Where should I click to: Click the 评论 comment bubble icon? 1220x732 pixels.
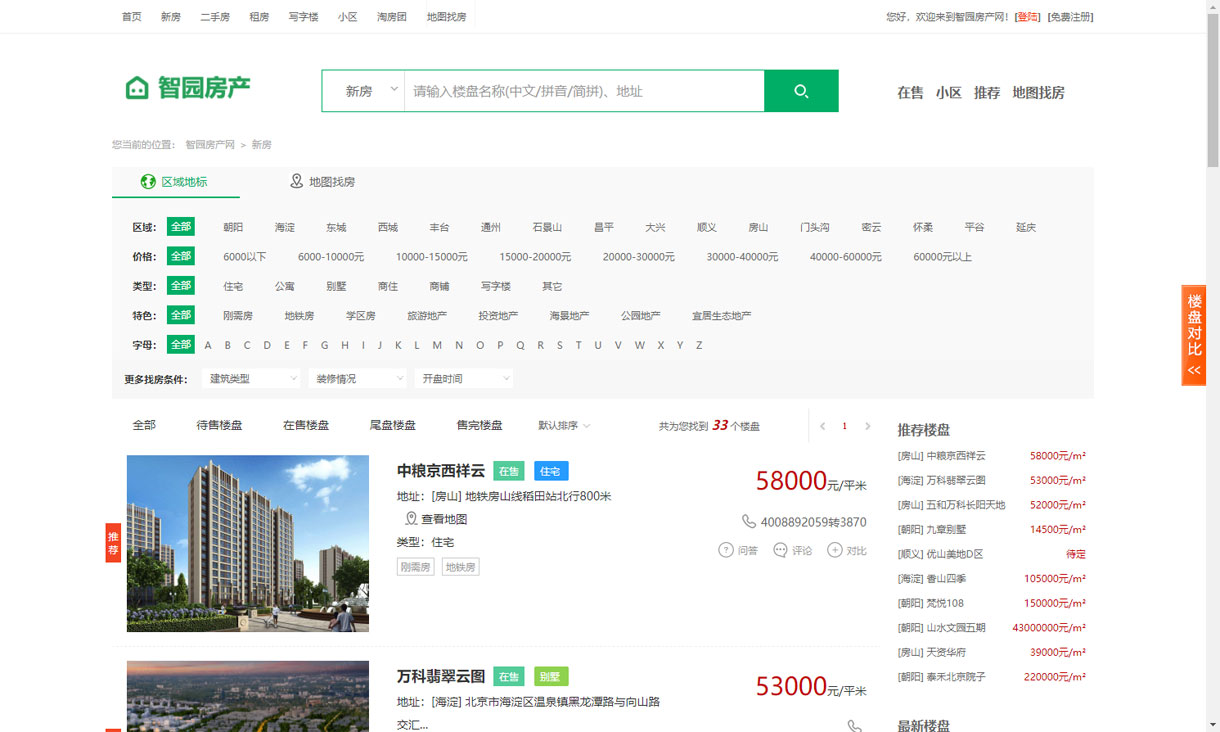point(780,550)
